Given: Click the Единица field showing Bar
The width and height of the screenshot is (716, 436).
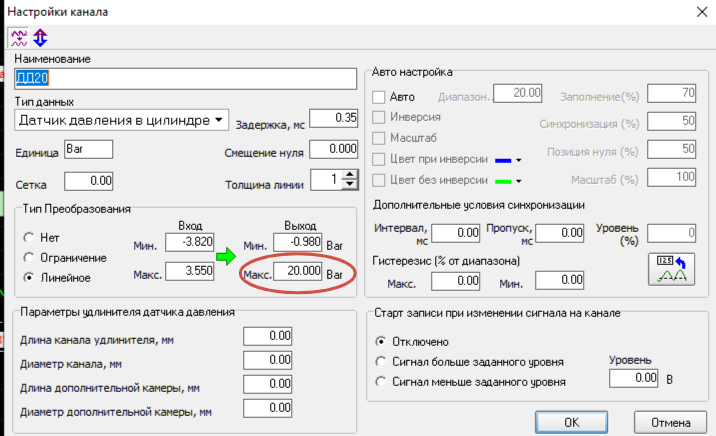Looking at the screenshot, I should pyautogui.click(x=89, y=149).
